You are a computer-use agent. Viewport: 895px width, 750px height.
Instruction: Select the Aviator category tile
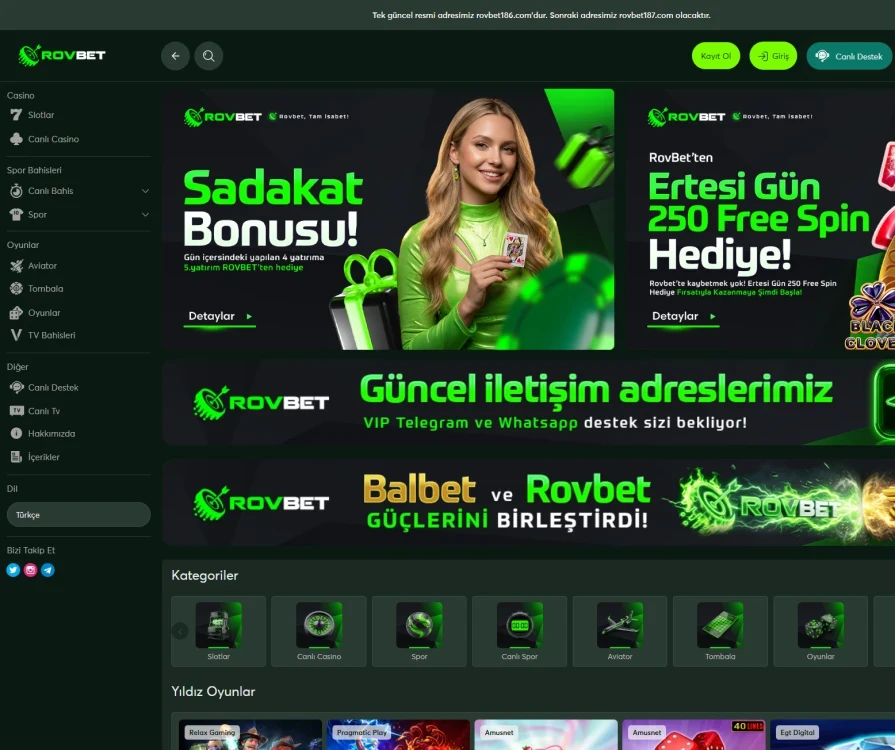tap(620, 631)
